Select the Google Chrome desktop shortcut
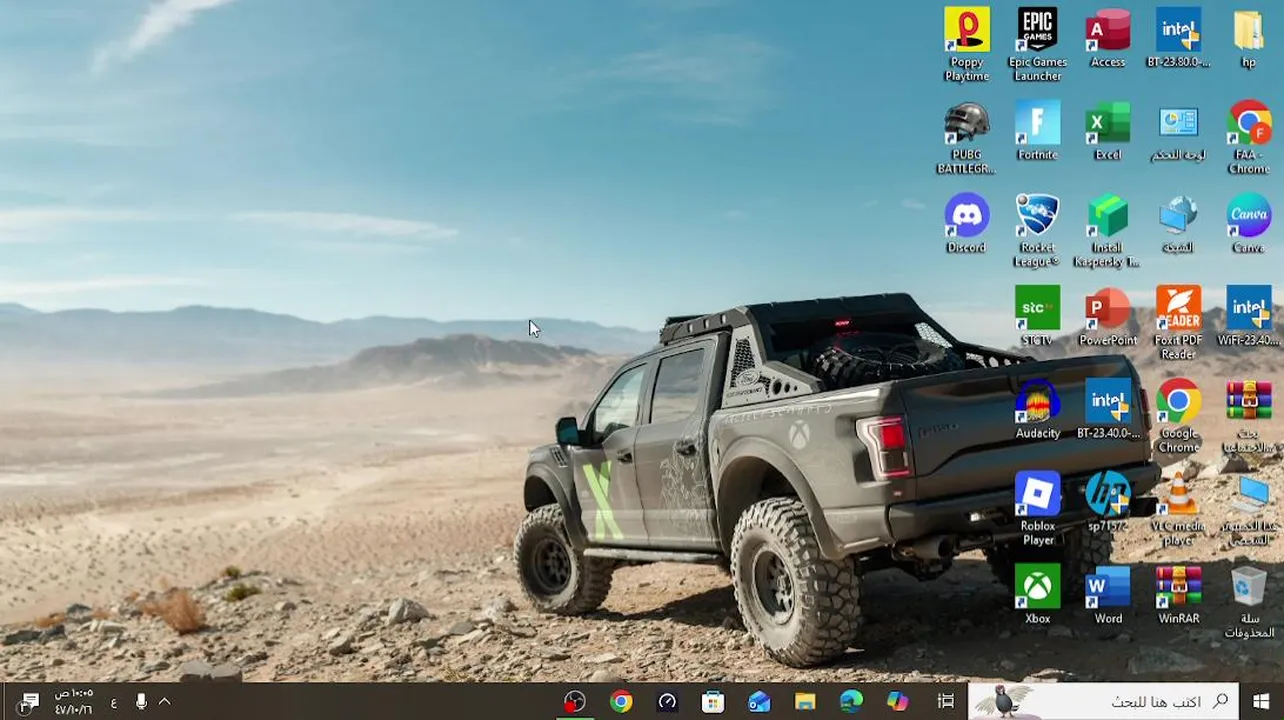 [x=1178, y=416]
